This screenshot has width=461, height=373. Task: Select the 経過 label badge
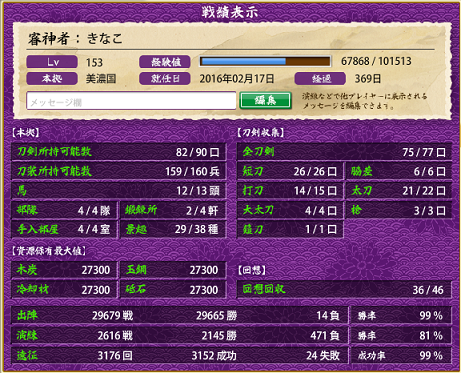coord(320,79)
